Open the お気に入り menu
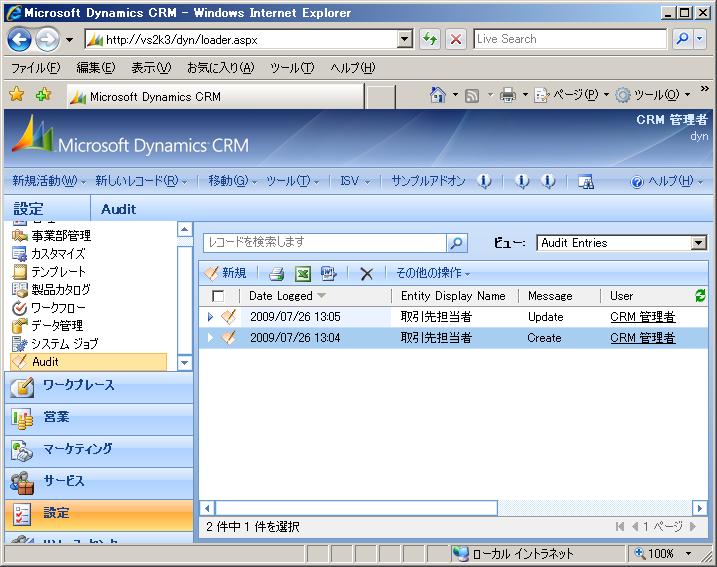Viewport: 717px width, 567px height. pos(220,68)
